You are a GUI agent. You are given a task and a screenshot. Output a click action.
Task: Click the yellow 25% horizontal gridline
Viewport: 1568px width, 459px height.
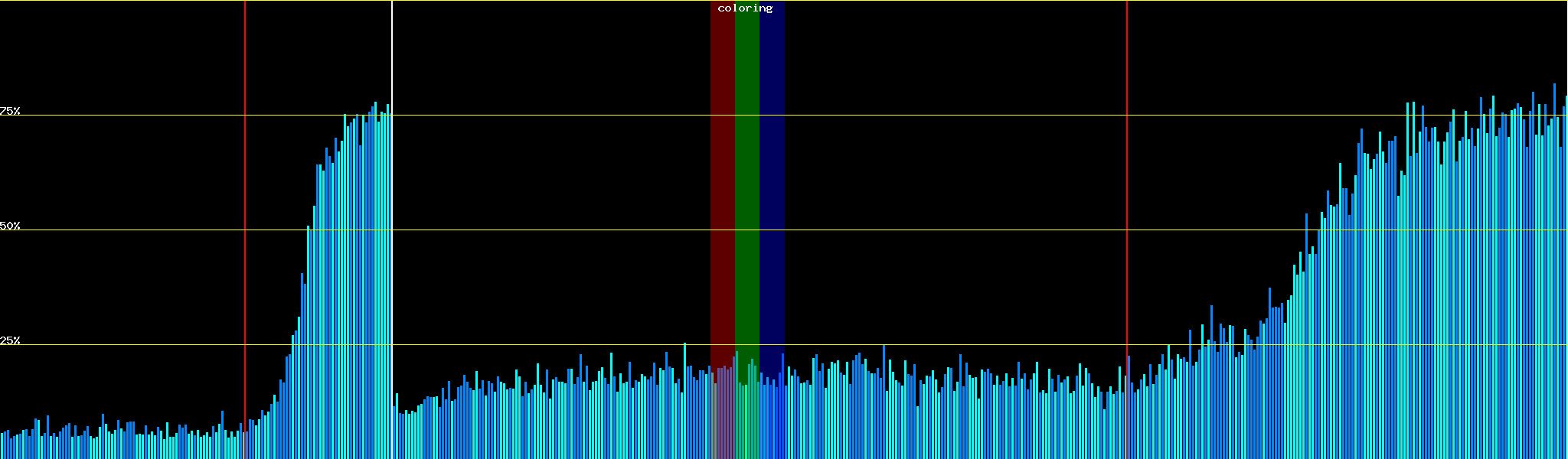536,345
